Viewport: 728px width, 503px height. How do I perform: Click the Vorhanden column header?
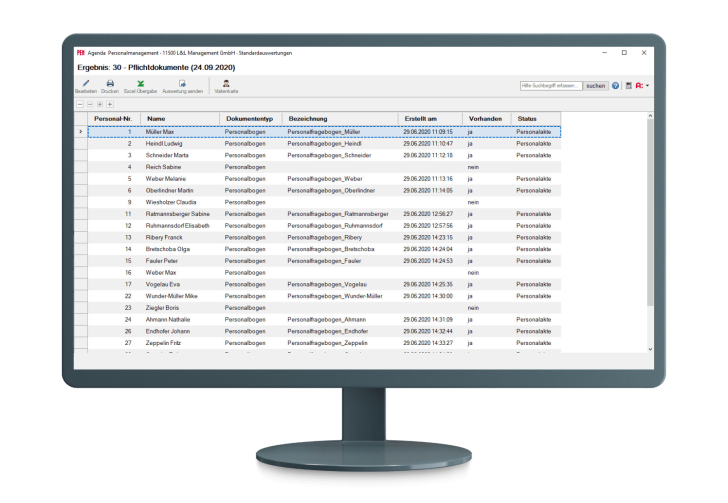pos(484,119)
